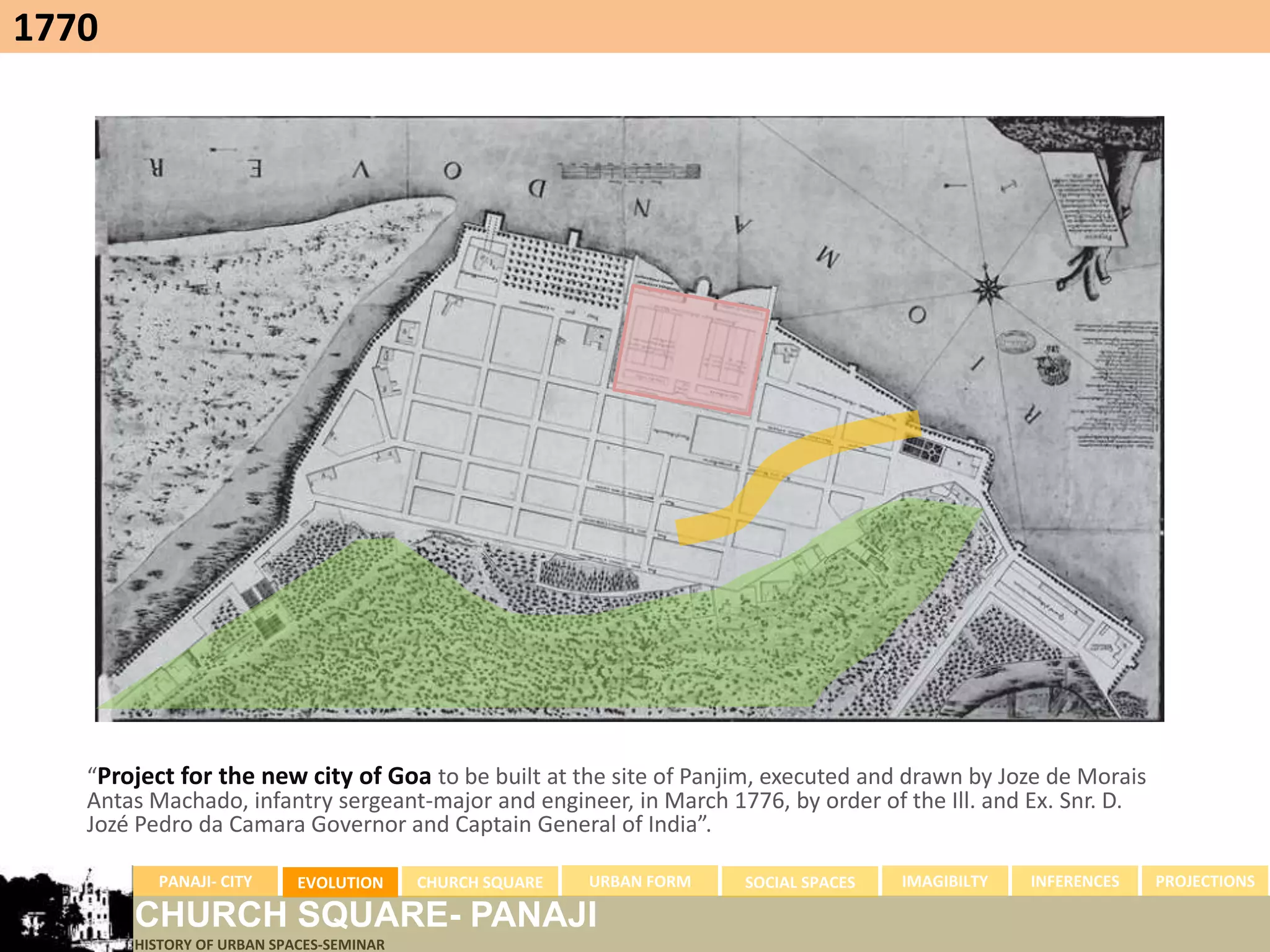Go to the PROJECTIONS tab
The width and height of the screenshot is (1270, 952).
pos(1205,881)
